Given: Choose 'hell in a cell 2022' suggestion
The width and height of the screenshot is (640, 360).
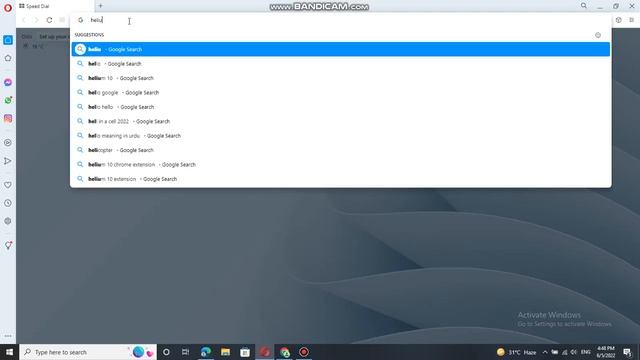Looking at the screenshot, I should coord(340,121).
